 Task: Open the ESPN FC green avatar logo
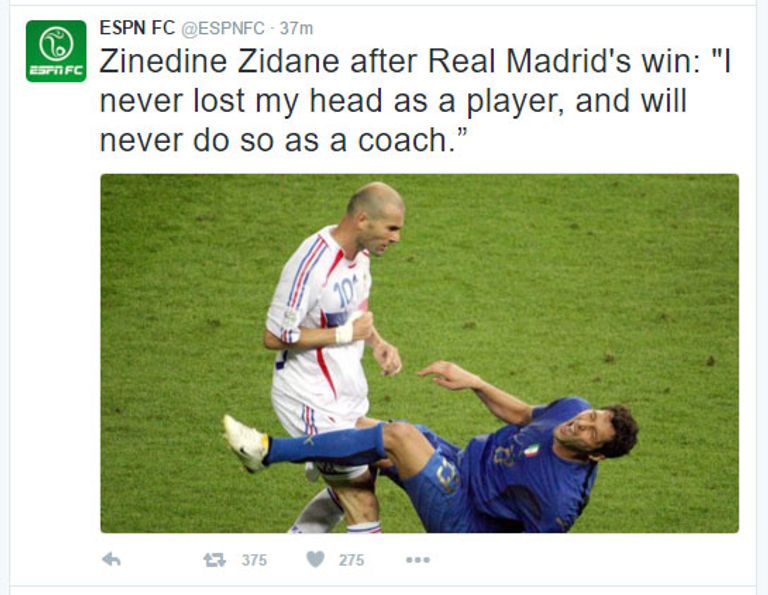(x=56, y=51)
